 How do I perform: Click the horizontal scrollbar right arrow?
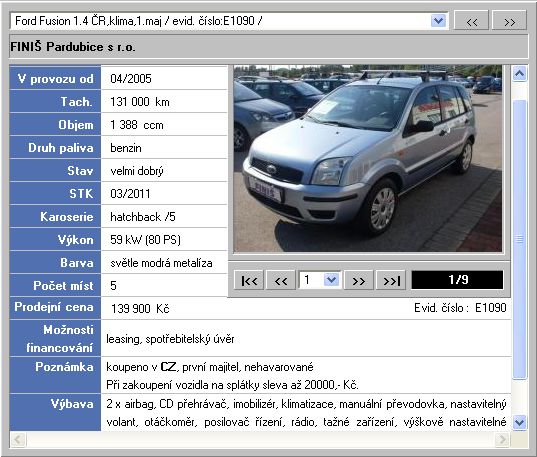[502, 439]
